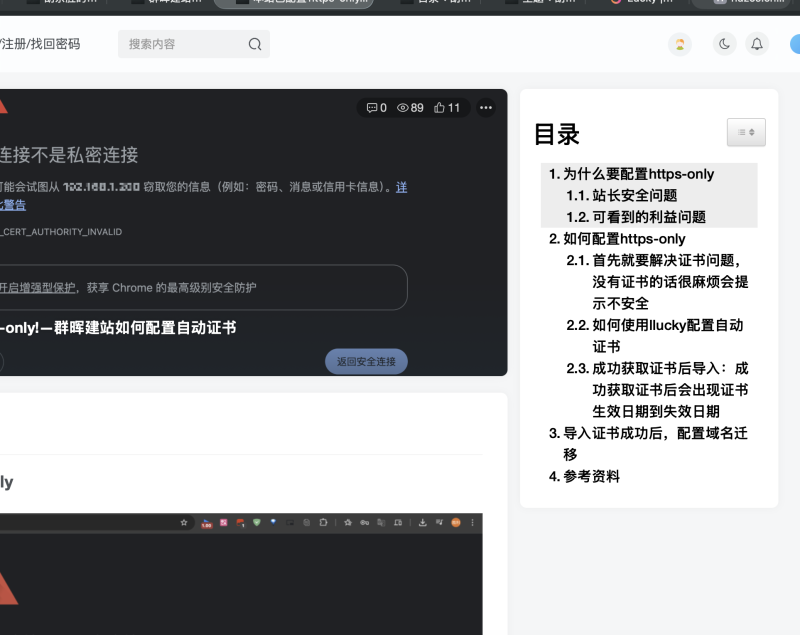
Task: Open the notification bell
Action: pos(757,44)
